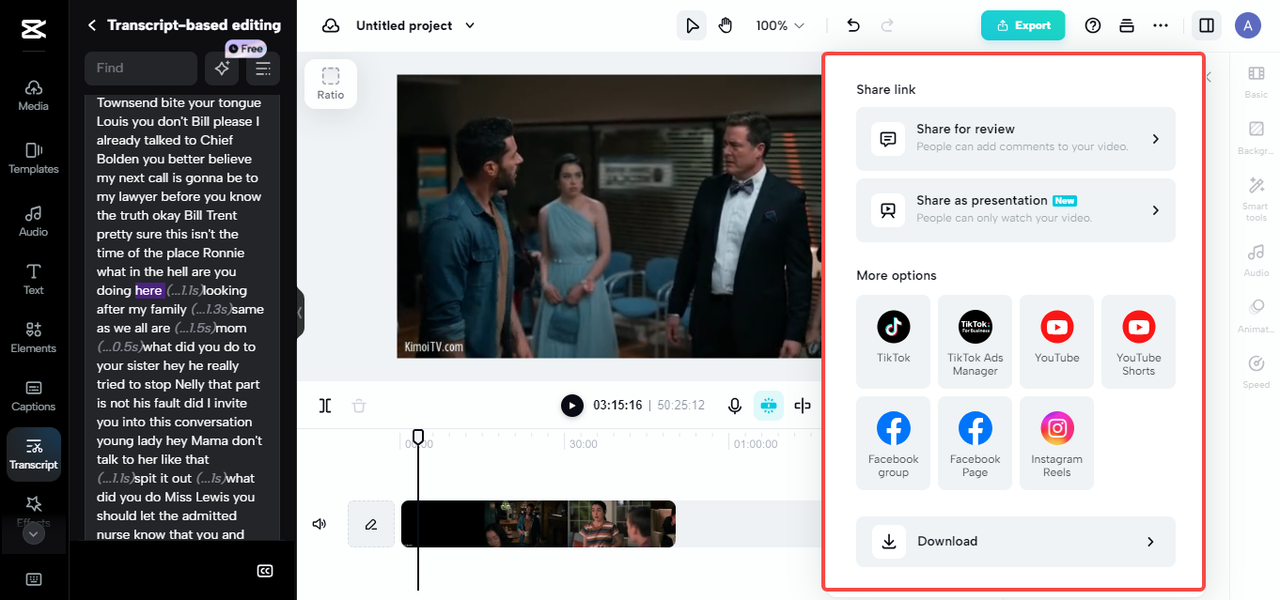Open Share for review option
The width and height of the screenshot is (1280, 600).
1016,139
